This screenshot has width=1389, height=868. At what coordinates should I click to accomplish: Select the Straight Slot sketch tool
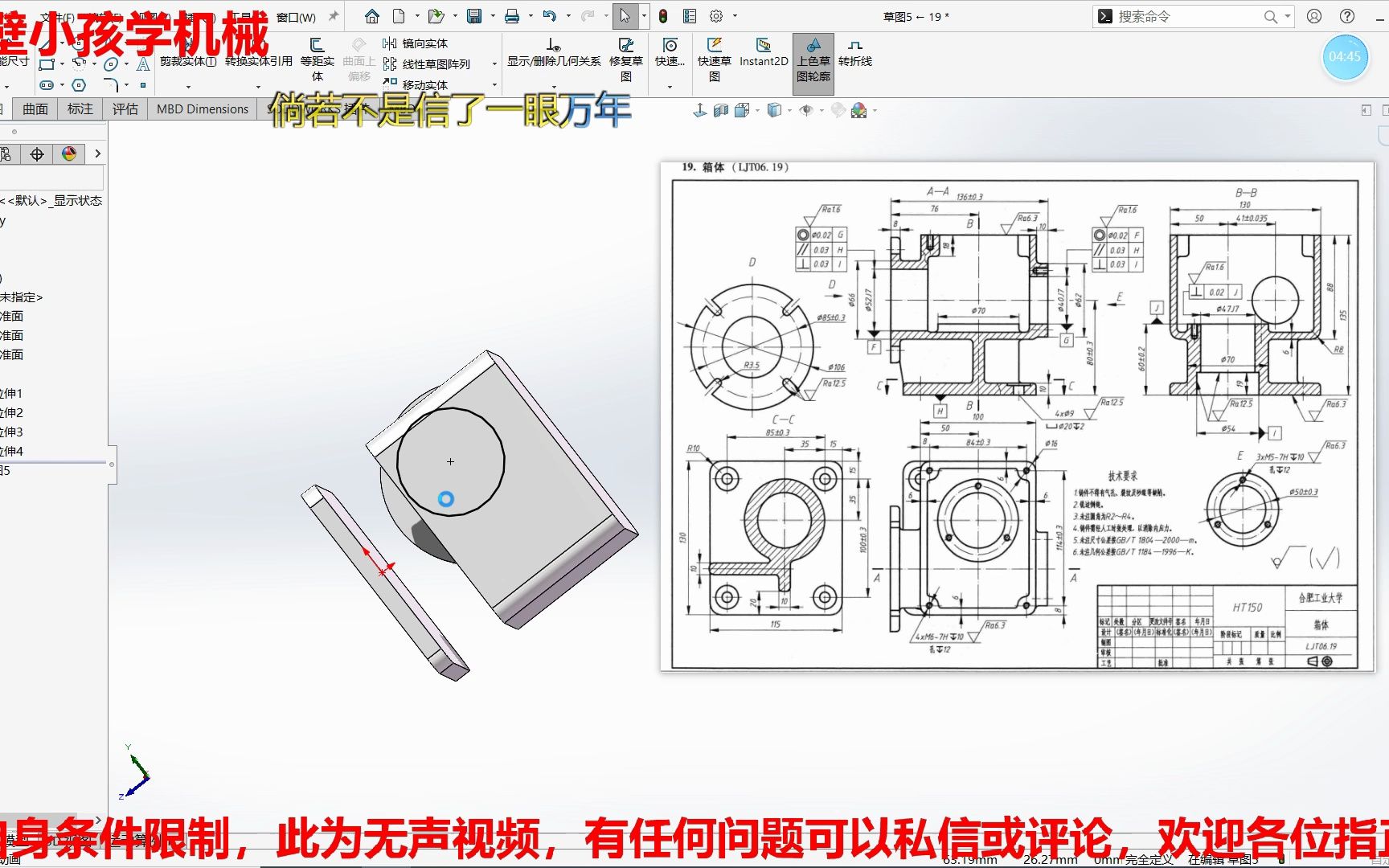47,84
